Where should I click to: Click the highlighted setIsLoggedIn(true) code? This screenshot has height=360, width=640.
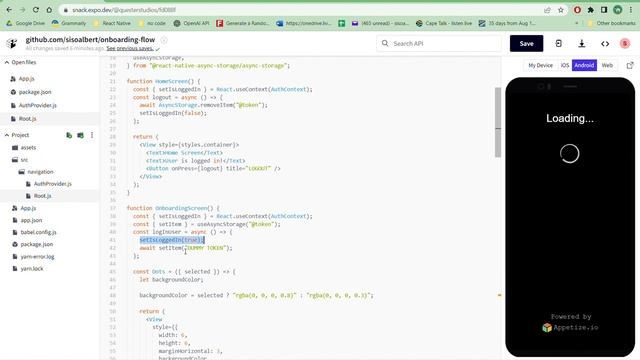point(171,240)
